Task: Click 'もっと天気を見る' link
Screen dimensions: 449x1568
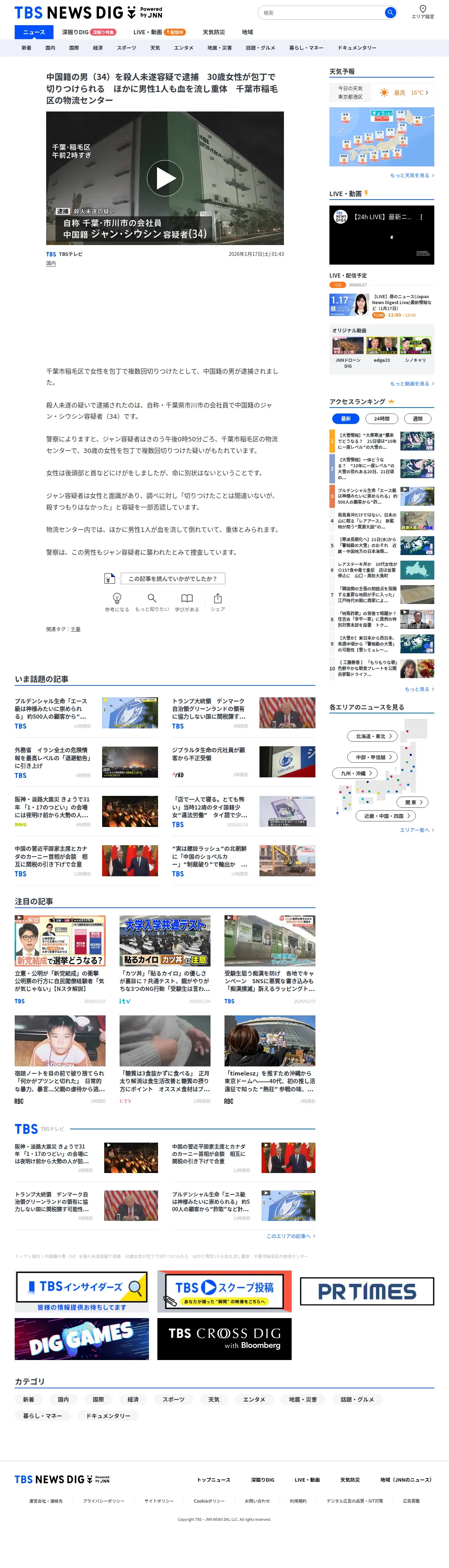Action: click(x=412, y=175)
